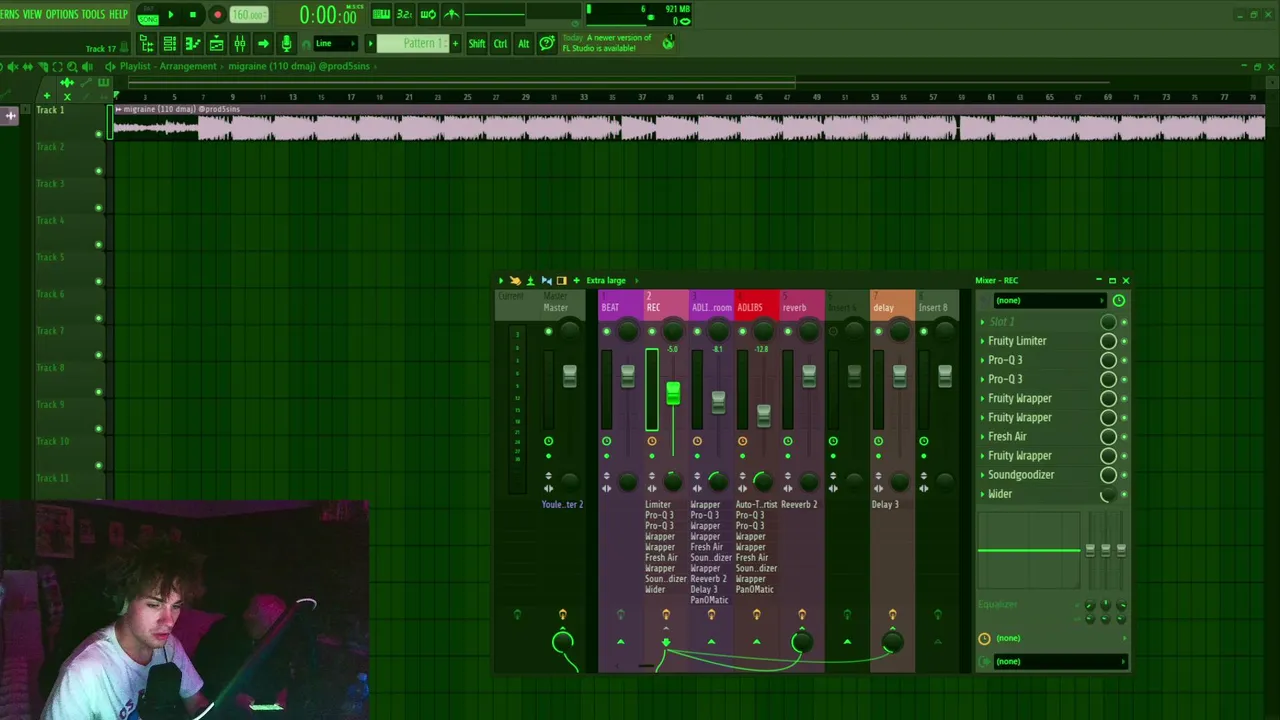Viewport: 1280px width, 720px height.
Task: Mute the BEAT mixer track
Action: point(606,331)
